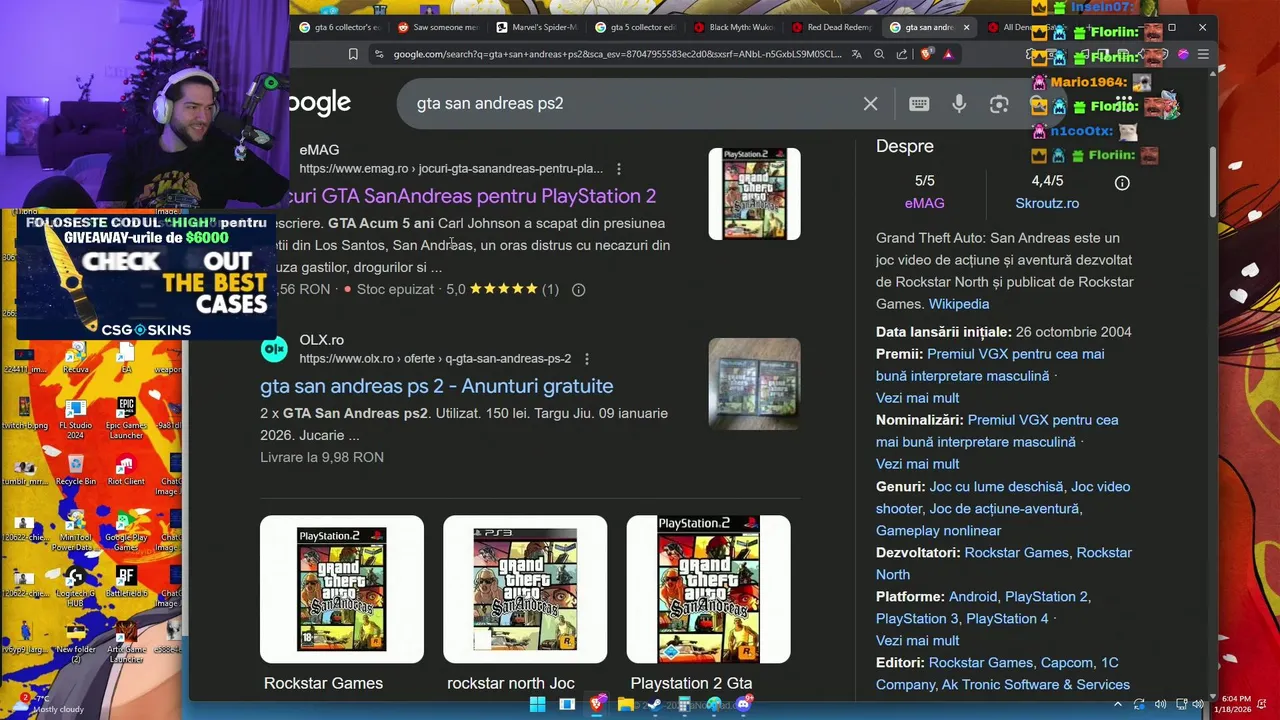1280x720 pixels.
Task: Open Brave's main hamburger menu
Action: pos(1203,54)
